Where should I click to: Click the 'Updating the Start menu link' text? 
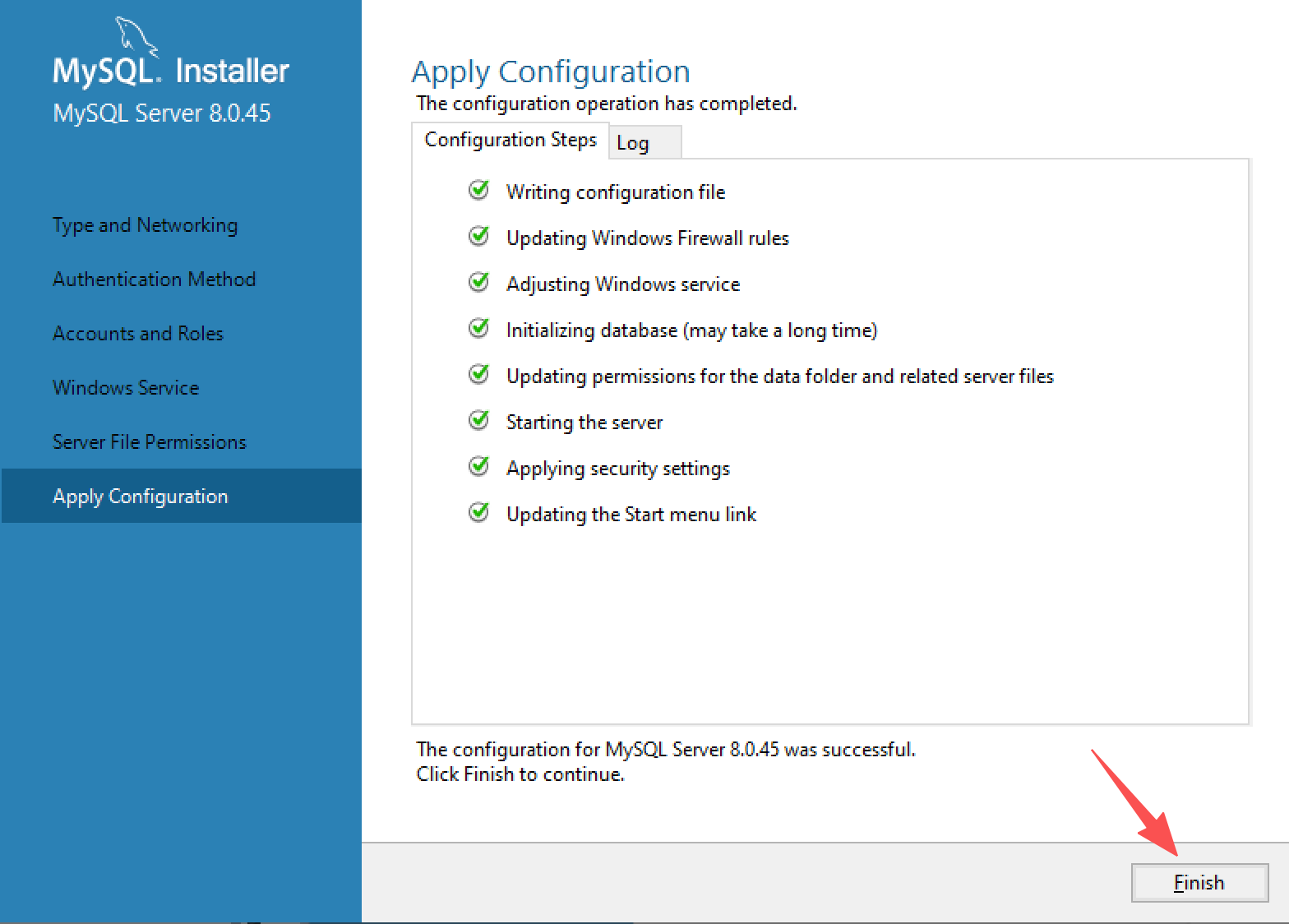tap(631, 515)
